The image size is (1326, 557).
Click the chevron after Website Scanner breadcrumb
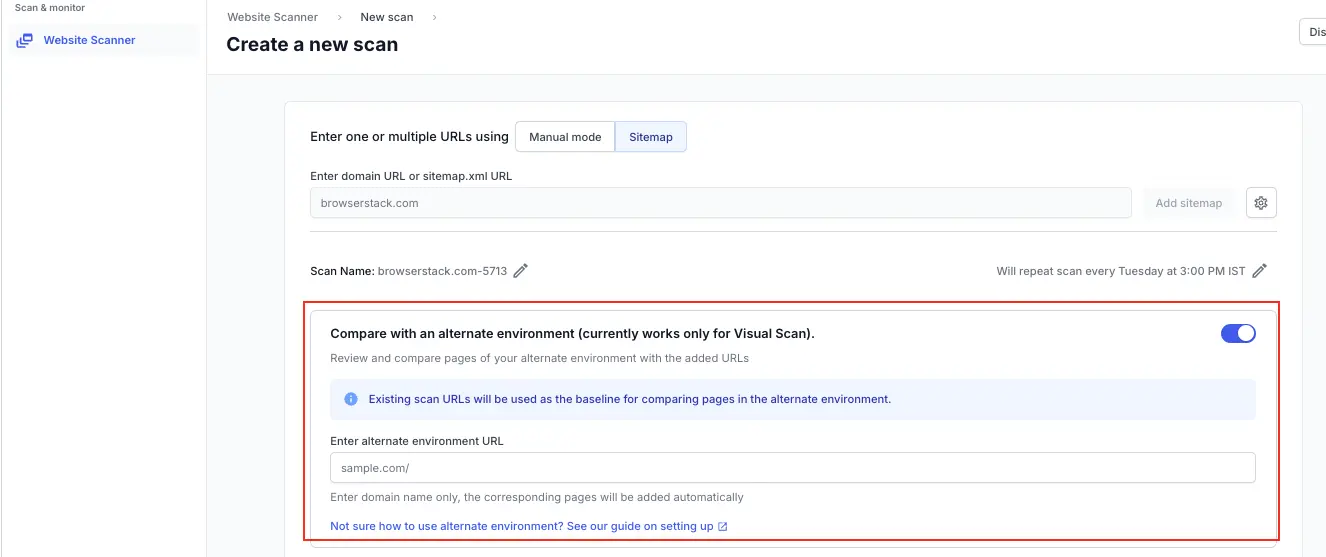pos(339,17)
